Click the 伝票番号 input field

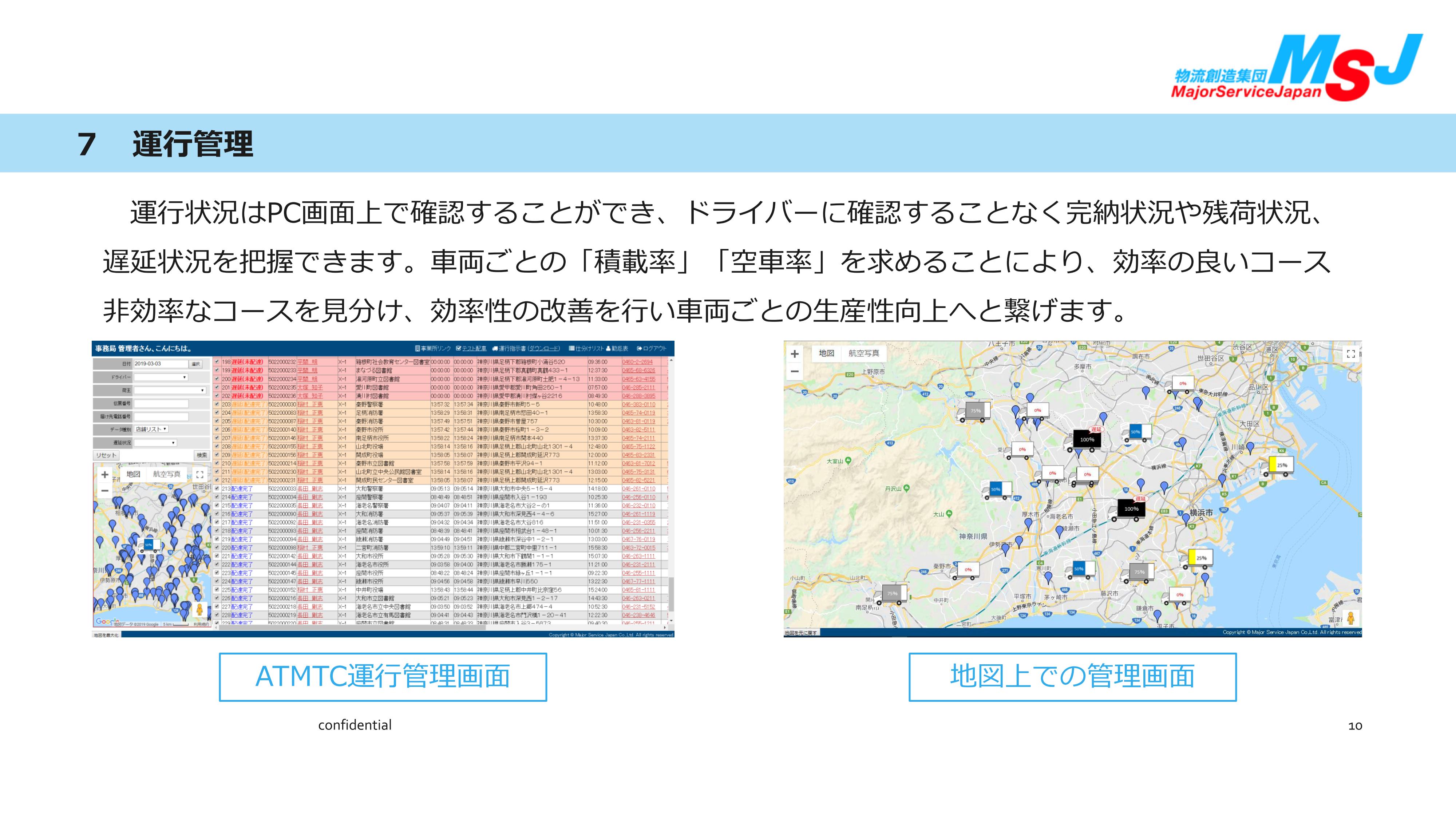pos(161,404)
